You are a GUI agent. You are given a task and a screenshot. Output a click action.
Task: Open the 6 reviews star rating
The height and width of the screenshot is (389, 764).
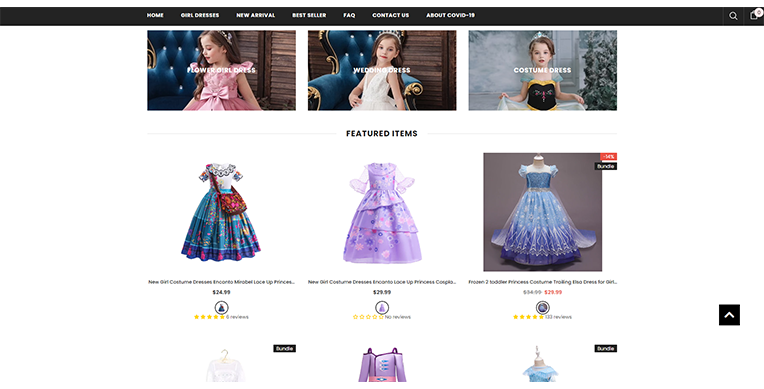(x=221, y=317)
